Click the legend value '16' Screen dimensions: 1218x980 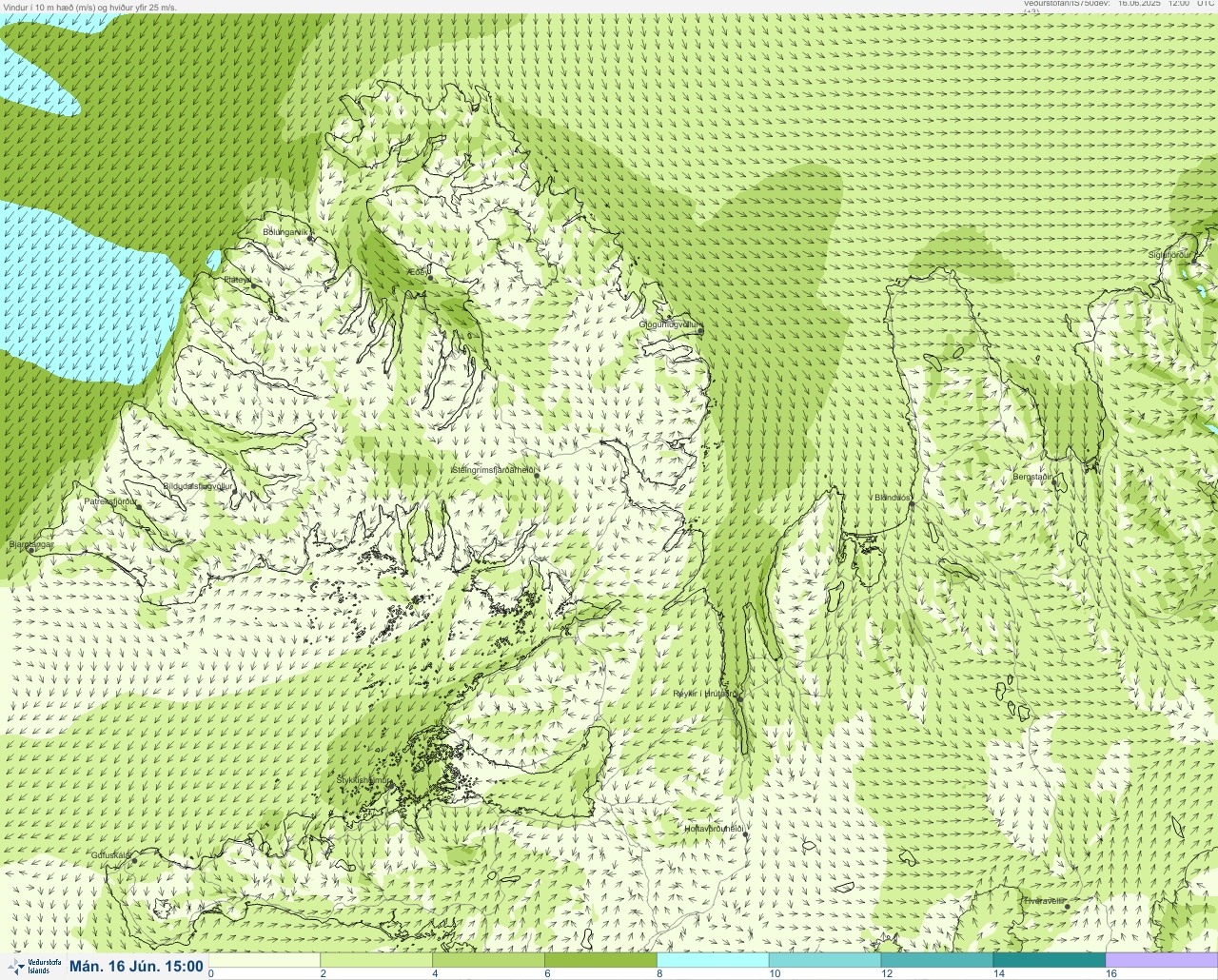tap(1110, 973)
